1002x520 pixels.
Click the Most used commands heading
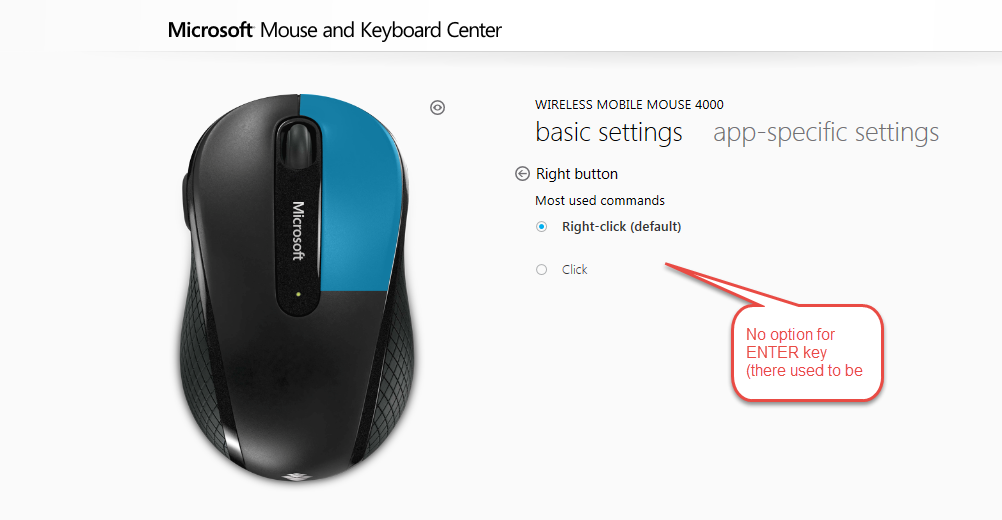[x=599, y=201]
